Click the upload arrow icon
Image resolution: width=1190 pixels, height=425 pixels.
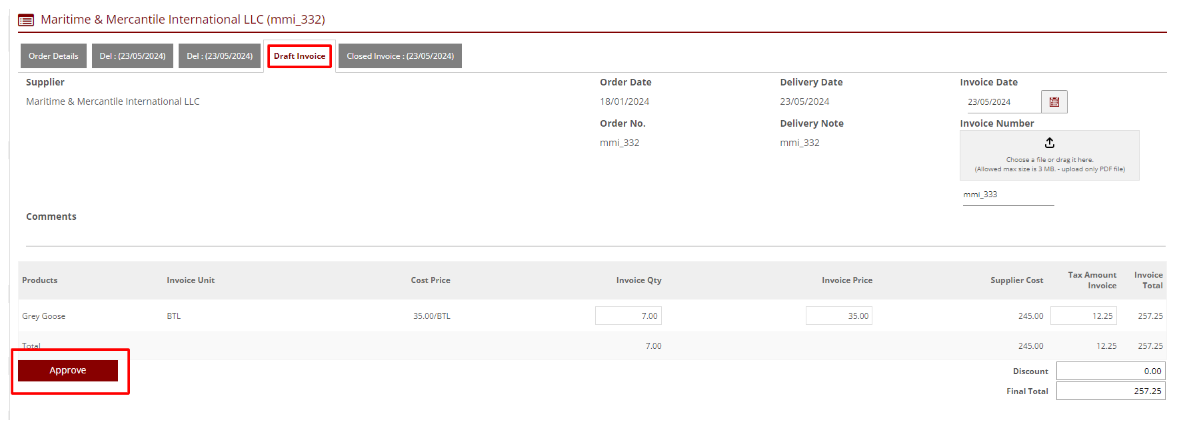click(1049, 143)
